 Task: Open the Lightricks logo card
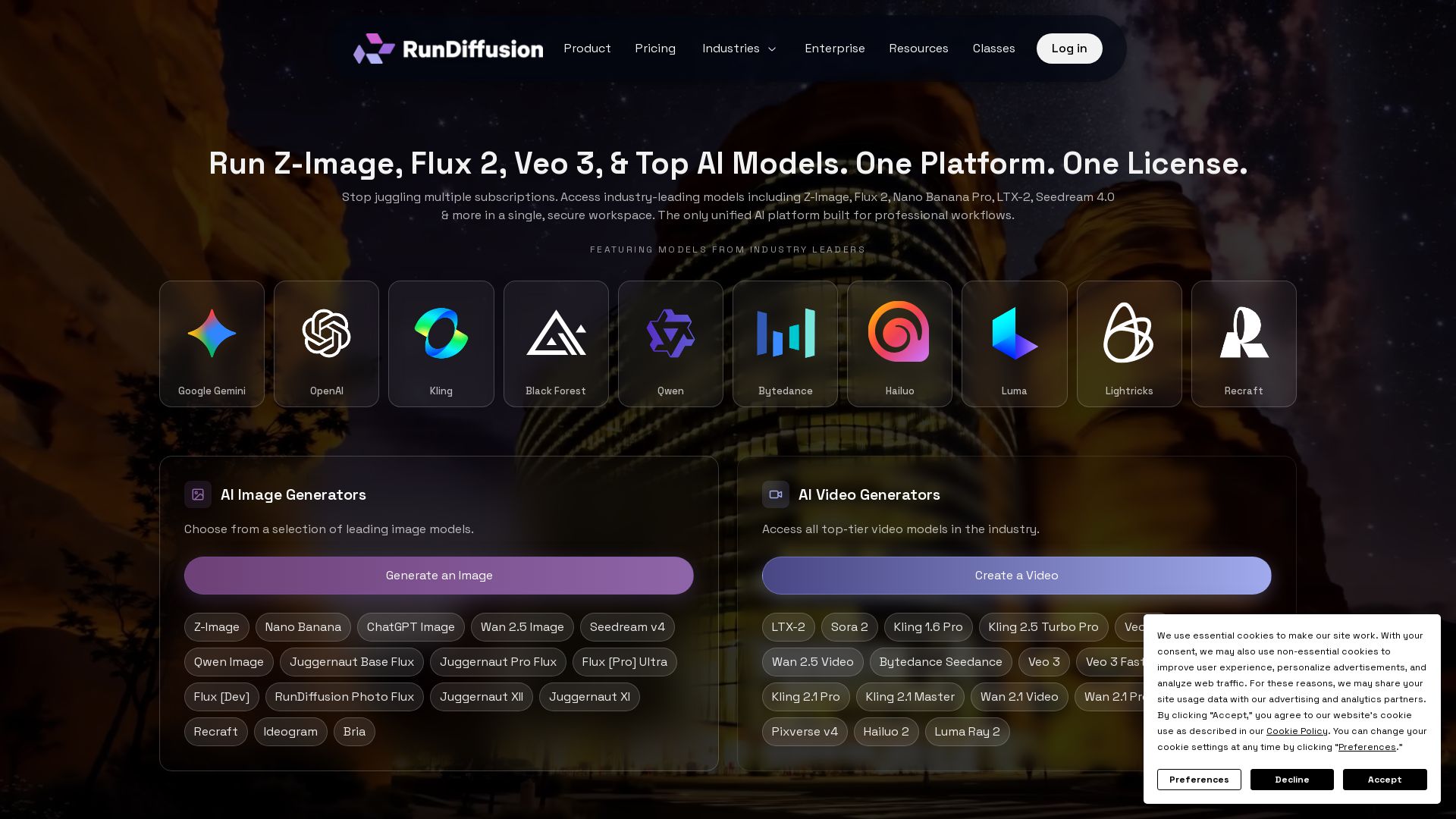[x=1128, y=344]
